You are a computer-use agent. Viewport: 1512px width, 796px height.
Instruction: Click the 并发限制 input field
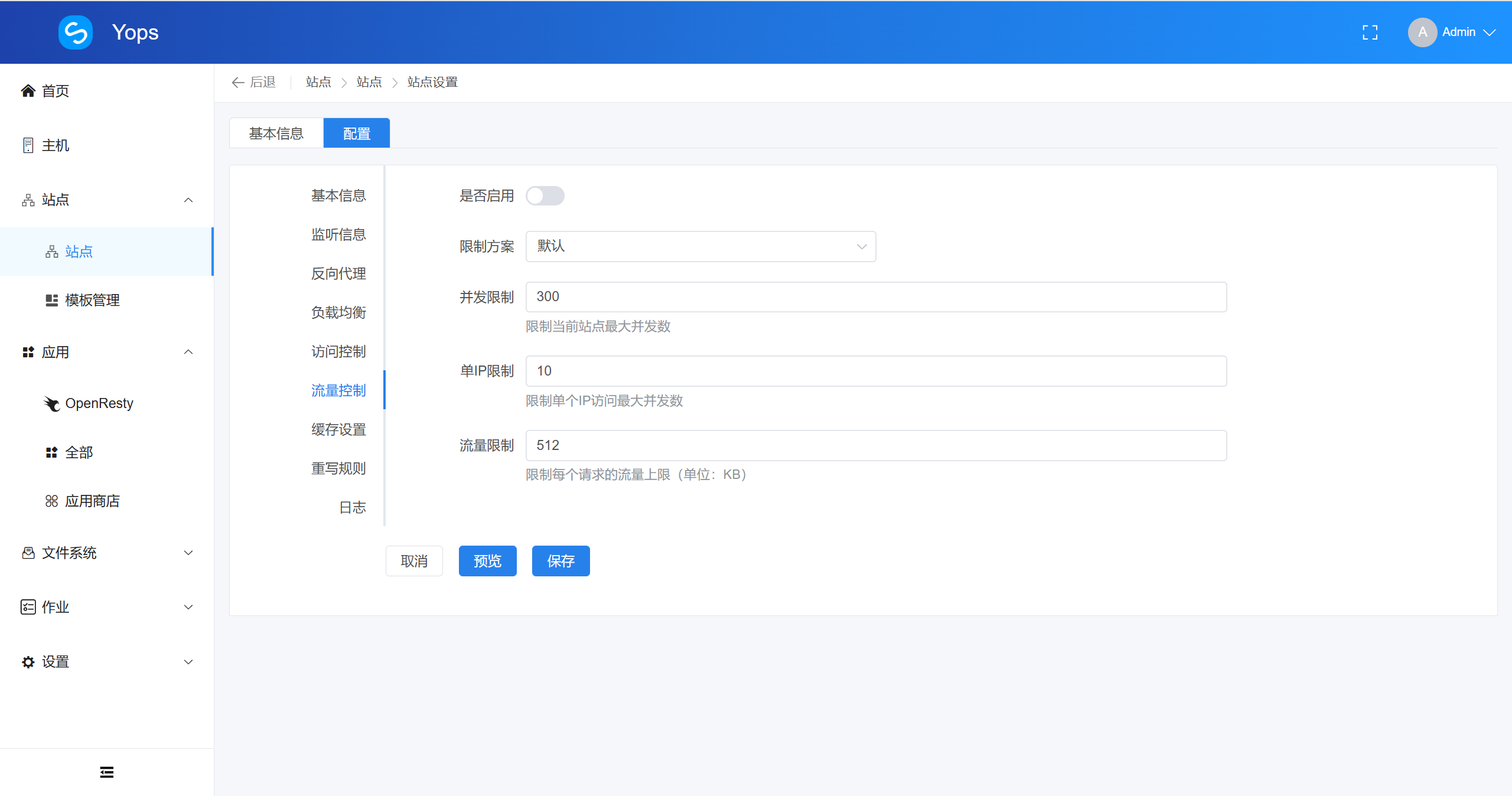tap(875, 297)
